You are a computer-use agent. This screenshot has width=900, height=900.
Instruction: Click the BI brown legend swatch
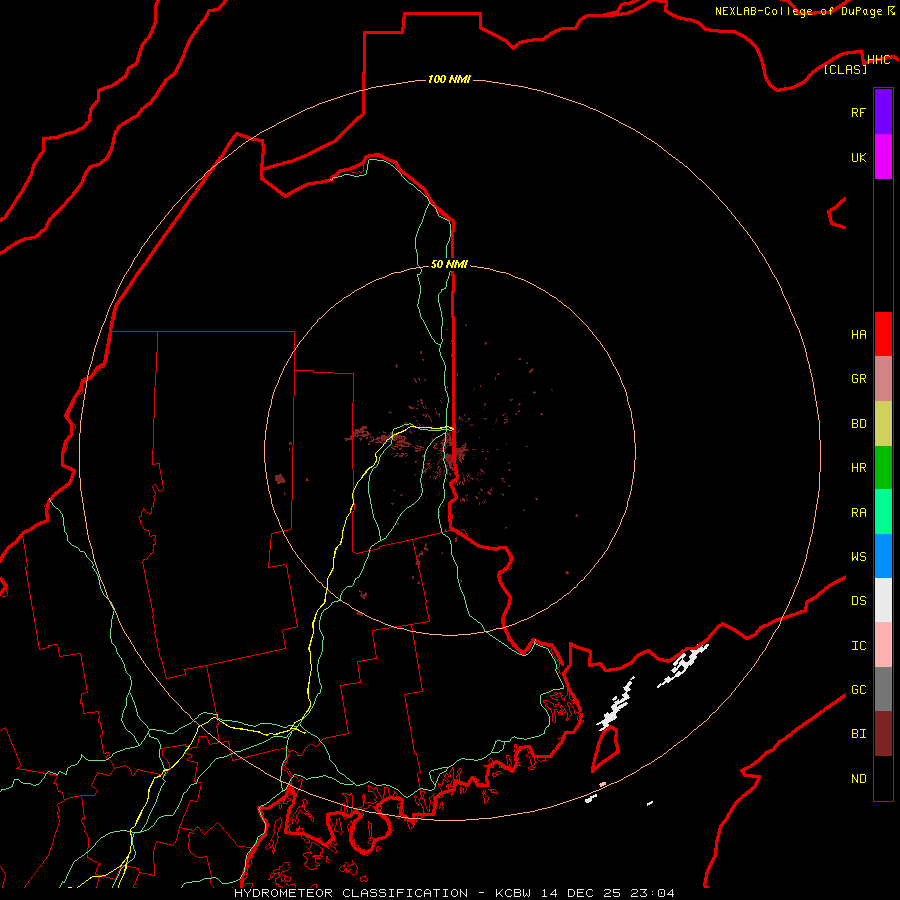(x=883, y=734)
